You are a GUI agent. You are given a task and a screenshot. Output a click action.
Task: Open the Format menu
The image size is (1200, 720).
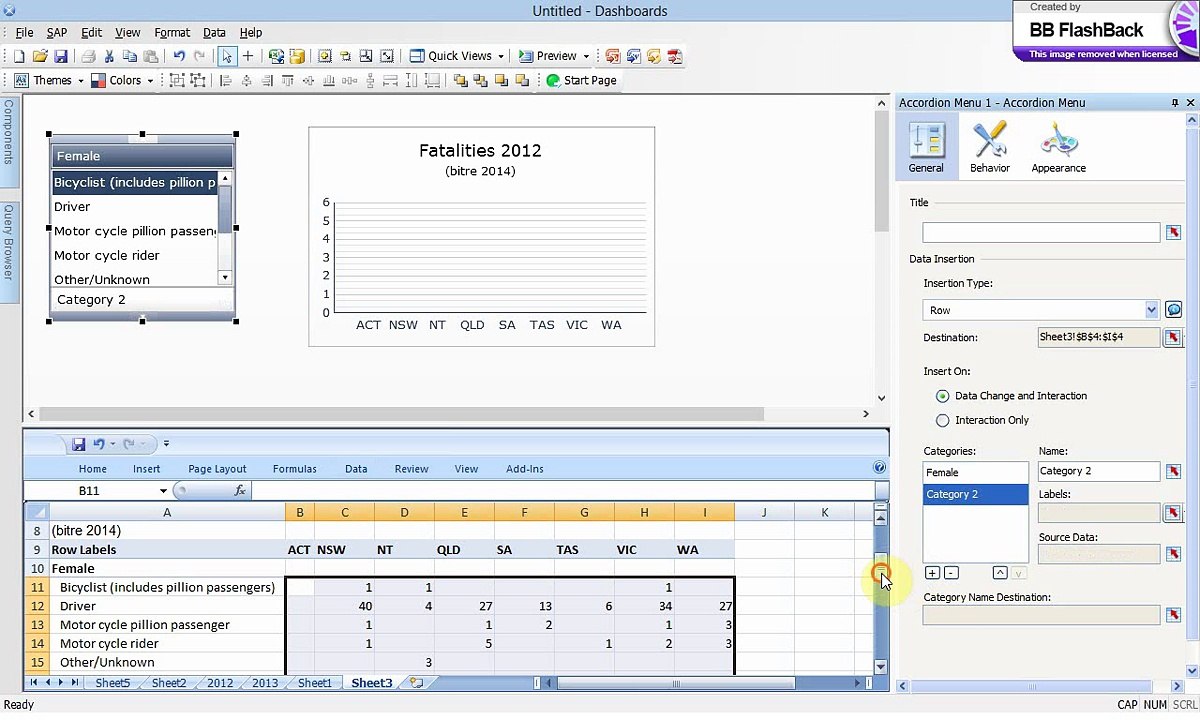(172, 33)
